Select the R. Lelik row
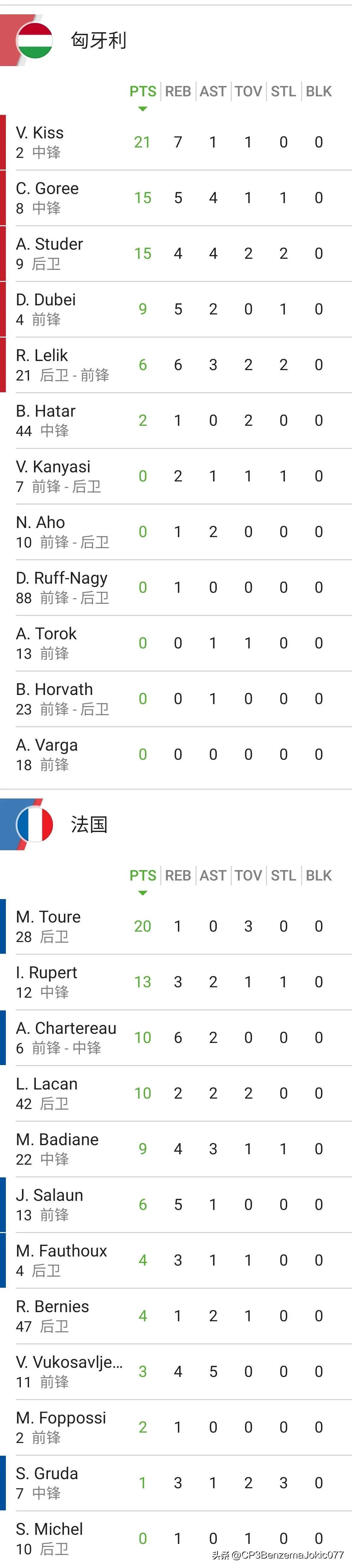This screenshot has height=1568, width=352. click(x=177, y=365)
